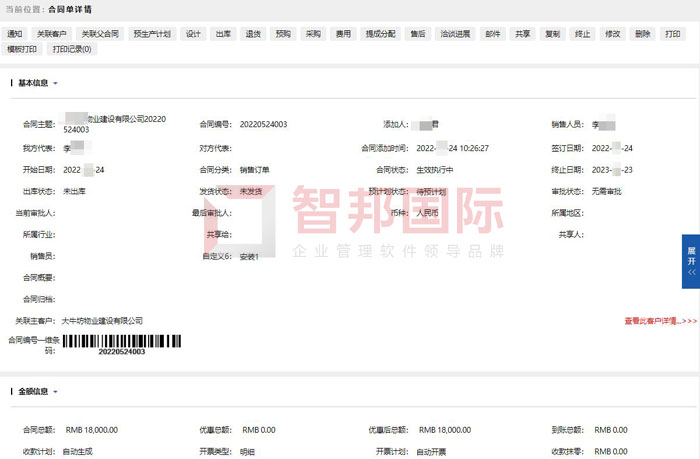The image size is (700, 459).
Task: Click the 售后 button
Action: pyautogui.click(x=417, y=33)
